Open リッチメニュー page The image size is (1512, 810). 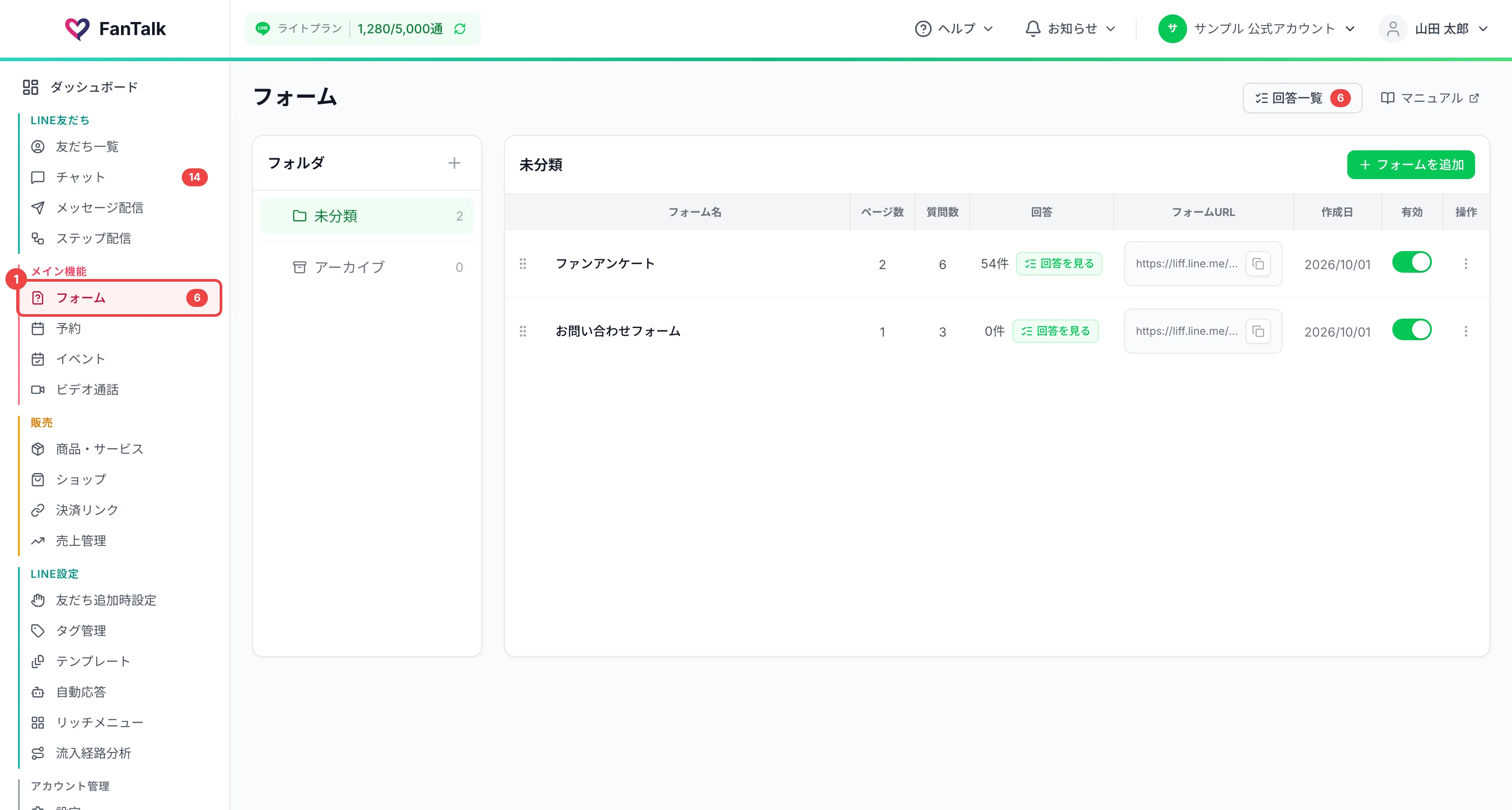click(x=120, y=723)
